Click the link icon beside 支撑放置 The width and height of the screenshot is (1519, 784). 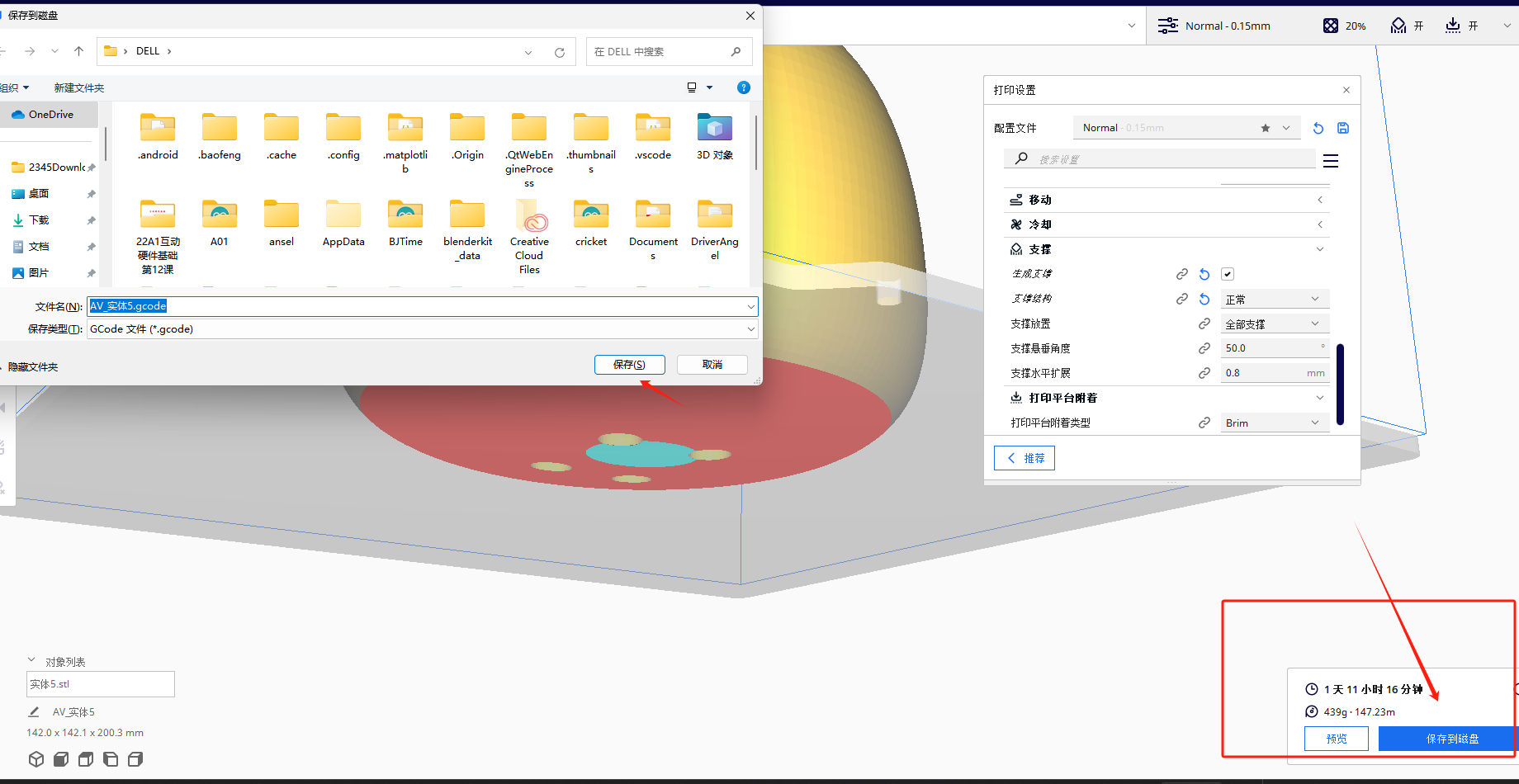[x=1204, y=324]
